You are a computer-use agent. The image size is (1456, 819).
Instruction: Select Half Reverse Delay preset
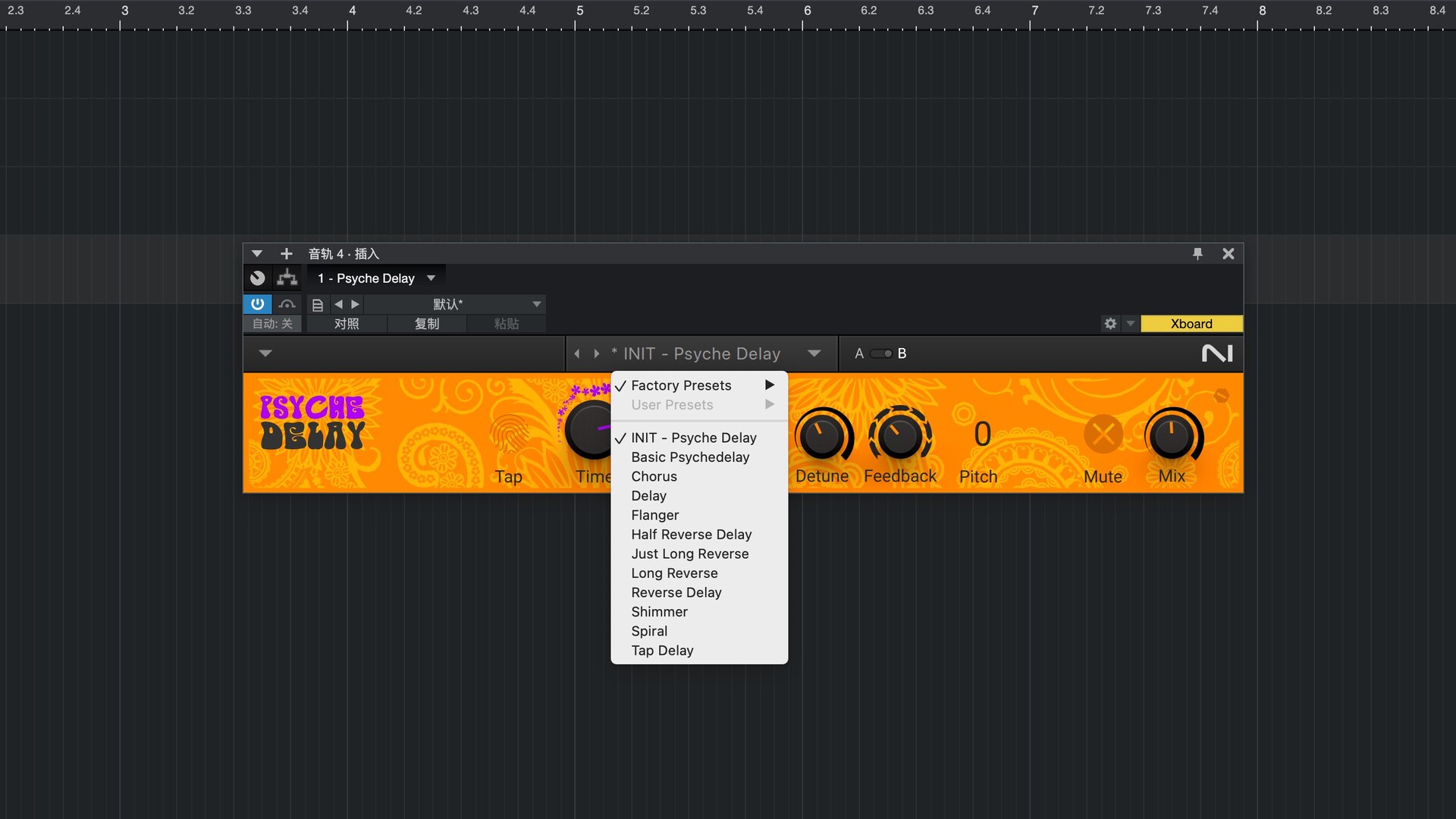click(x=699, y=535)
